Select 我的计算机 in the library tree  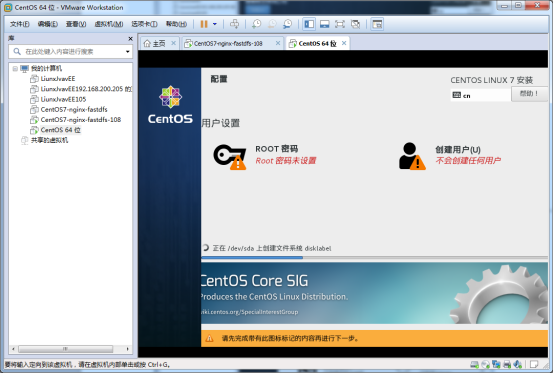(x=46, y=68)
